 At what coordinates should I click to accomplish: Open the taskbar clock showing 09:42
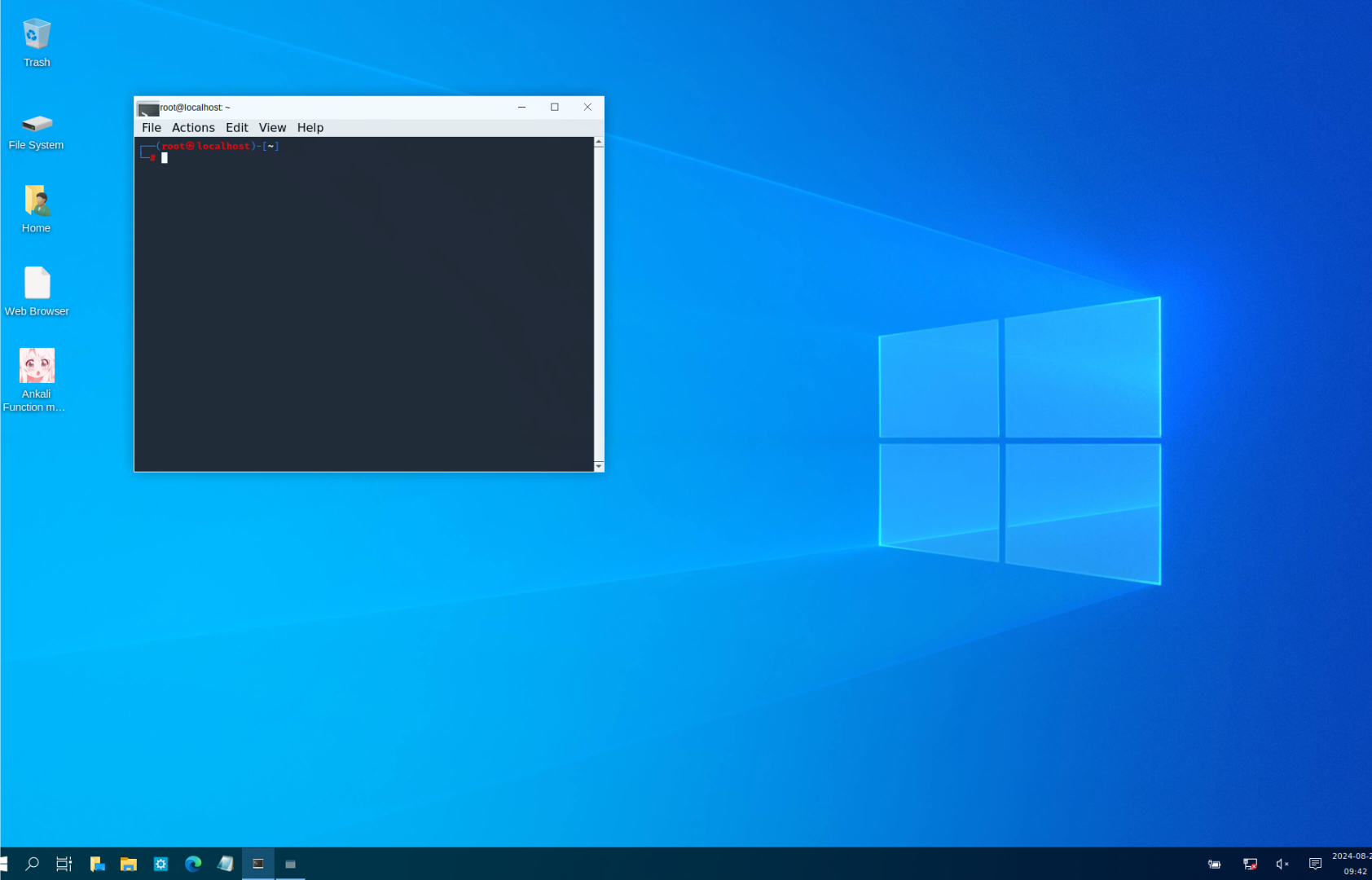[1352, 864]
